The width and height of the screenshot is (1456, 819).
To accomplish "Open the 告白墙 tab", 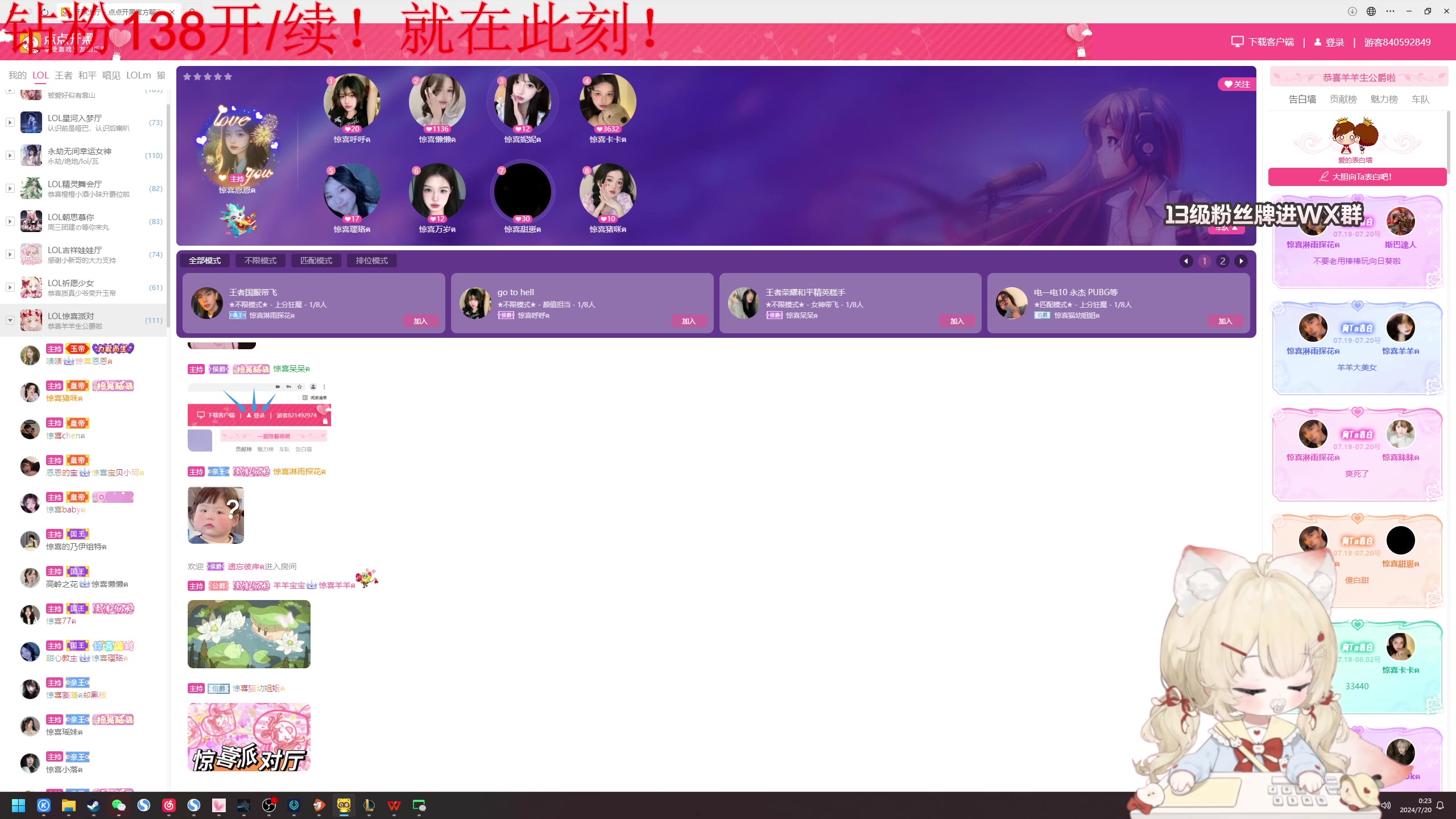I will click(x=1302, y=99).
